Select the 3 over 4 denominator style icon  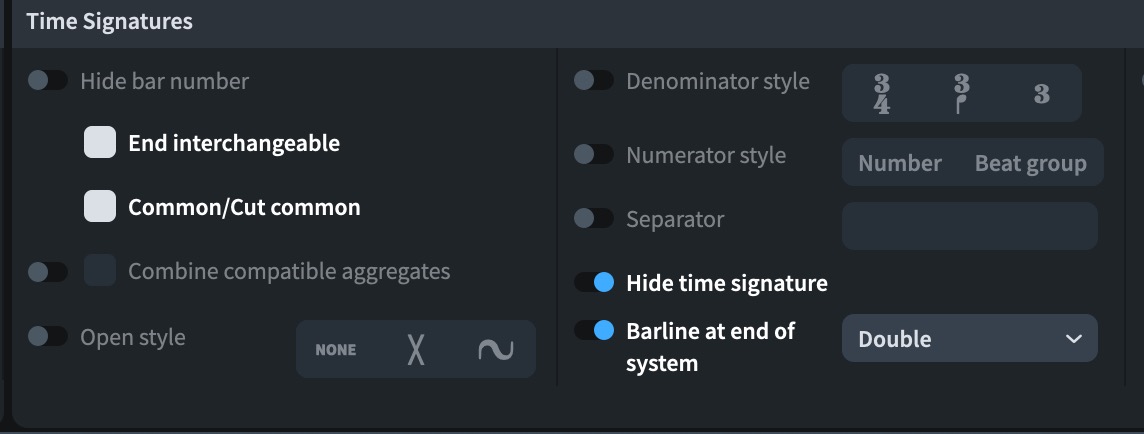(x=881, y=93)
